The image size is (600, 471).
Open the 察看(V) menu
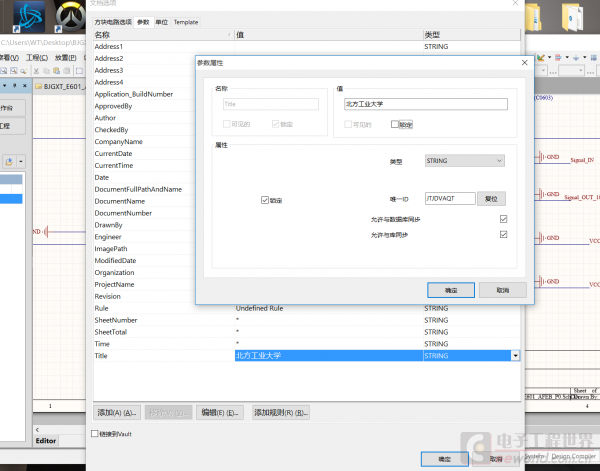click(x=10, y=58)
